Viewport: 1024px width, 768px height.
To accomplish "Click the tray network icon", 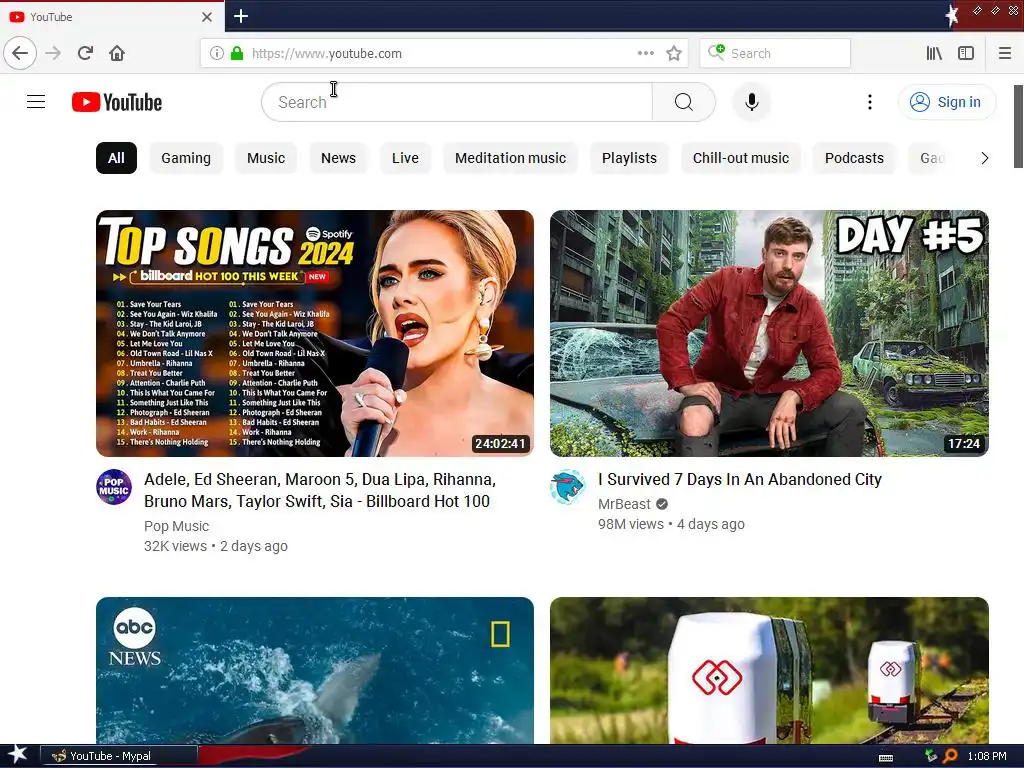I will tap(931, 756).
